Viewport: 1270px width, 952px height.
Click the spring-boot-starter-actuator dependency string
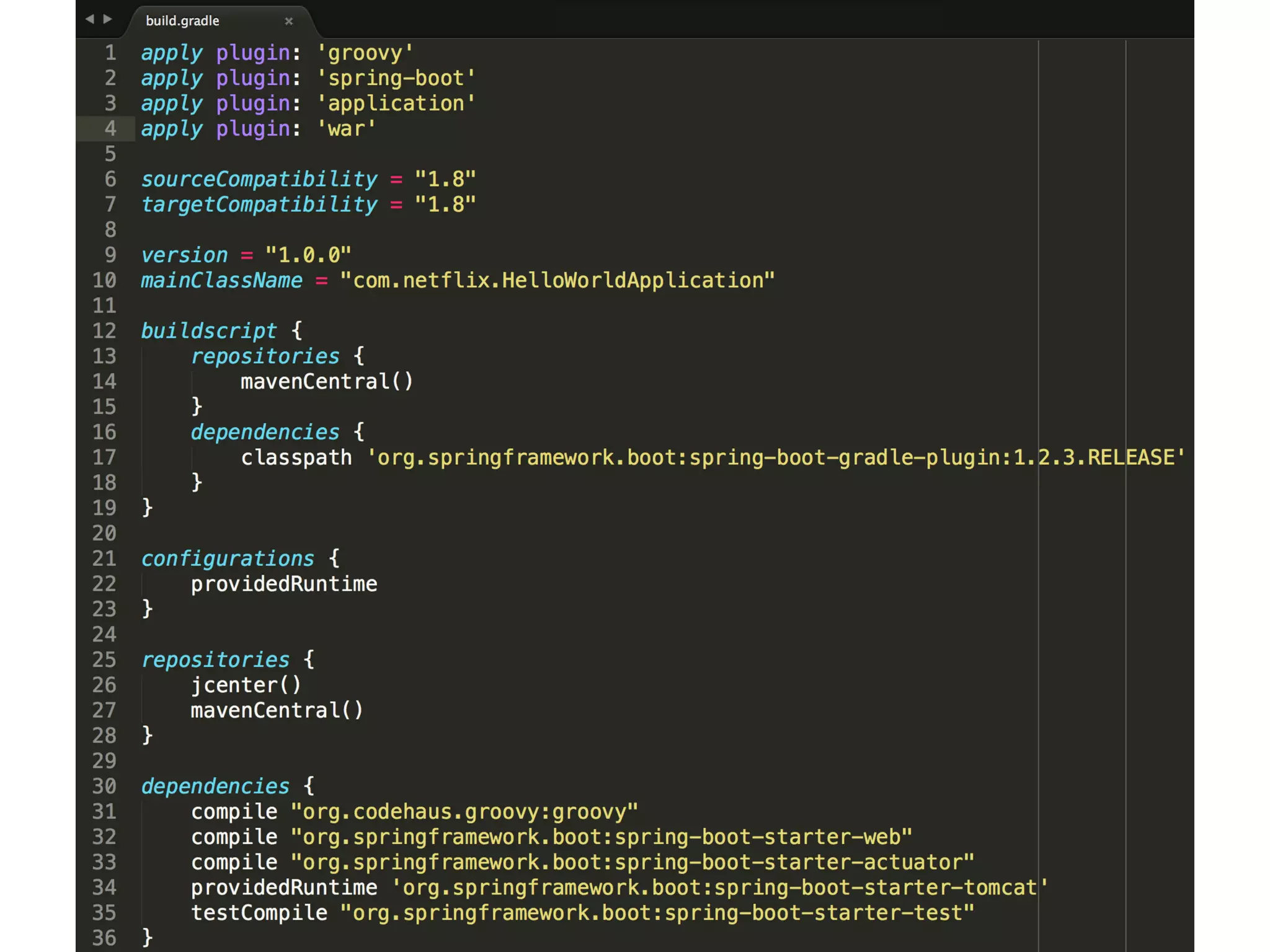click(632, 863)
